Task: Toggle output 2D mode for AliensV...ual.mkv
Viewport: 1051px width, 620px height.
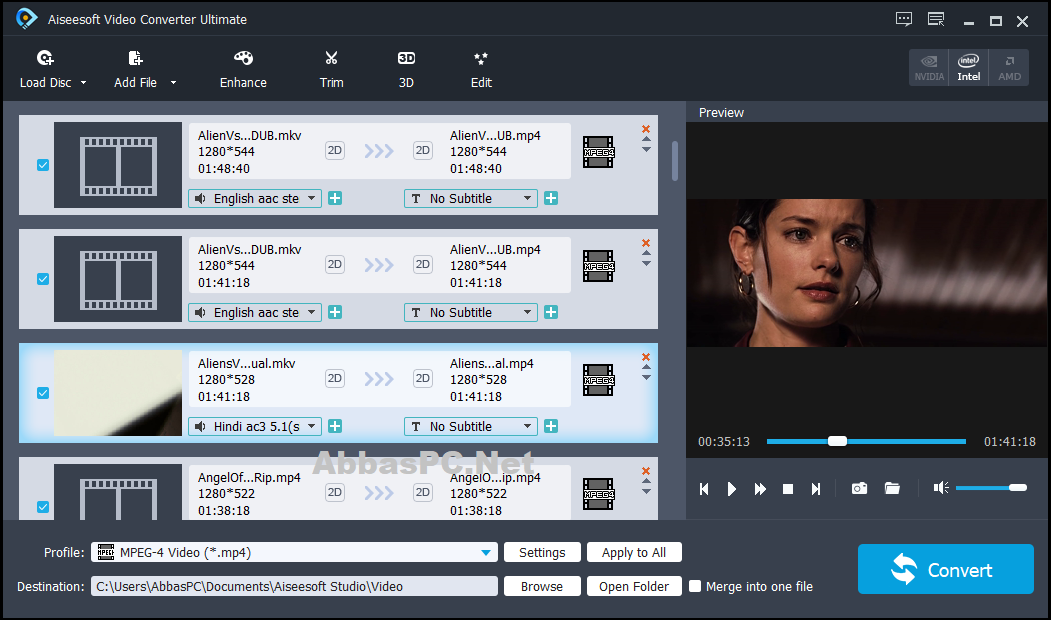Action: click(422, 378)
